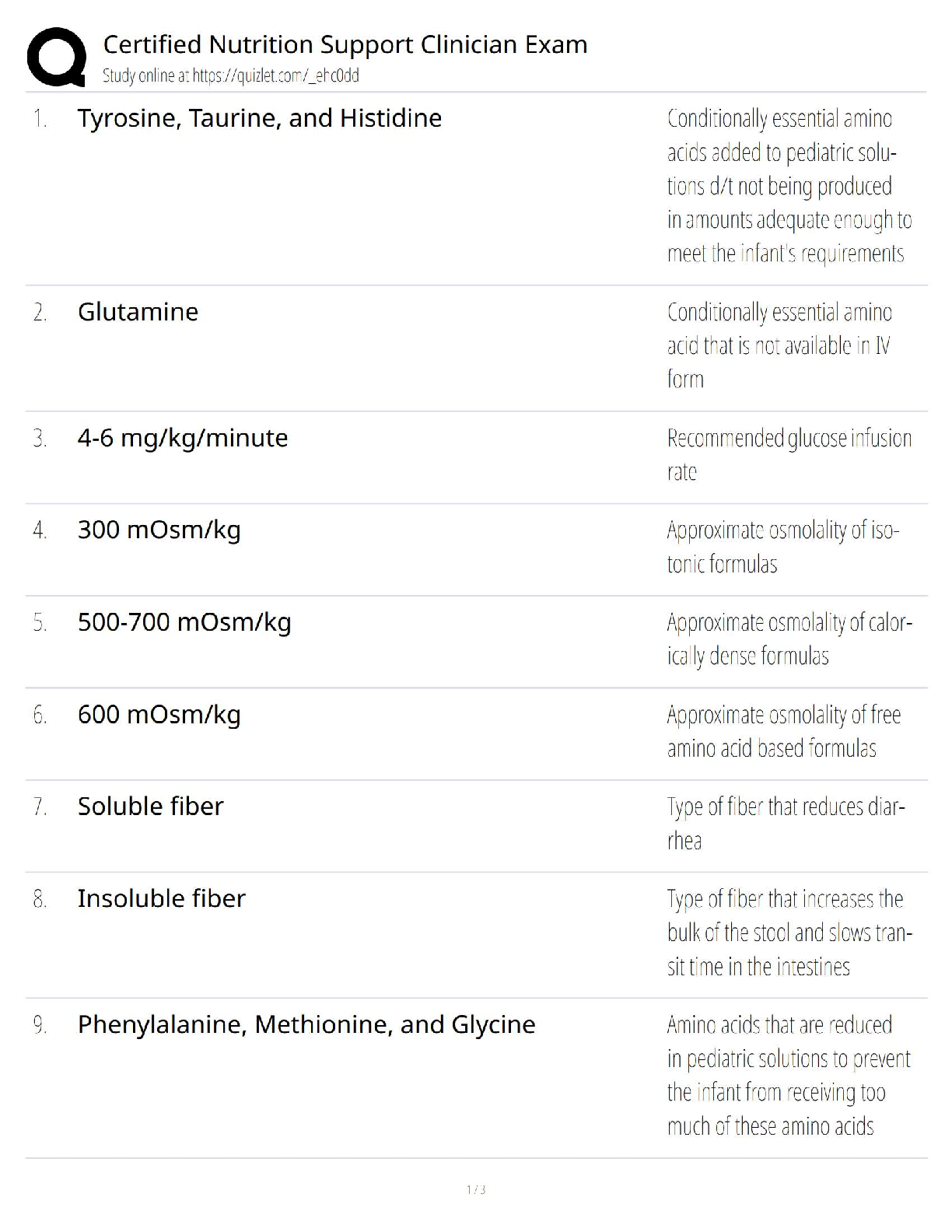This screenshot has width=952, height=1232.
Task: Open the quizlet.com study online link
Action: click(230, 75)
